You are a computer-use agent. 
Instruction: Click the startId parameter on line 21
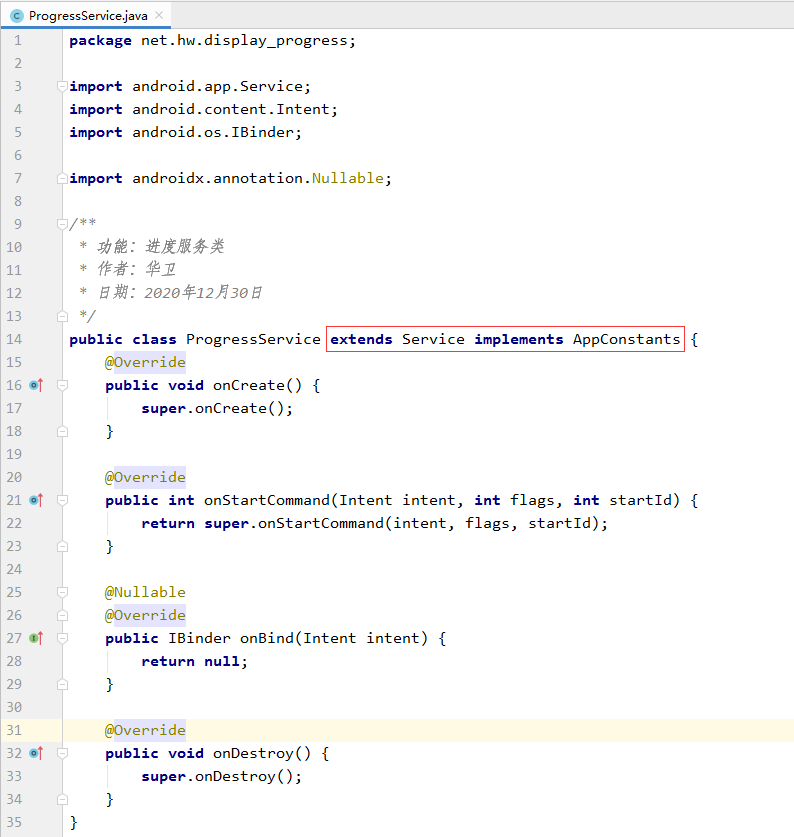point(640,500)
